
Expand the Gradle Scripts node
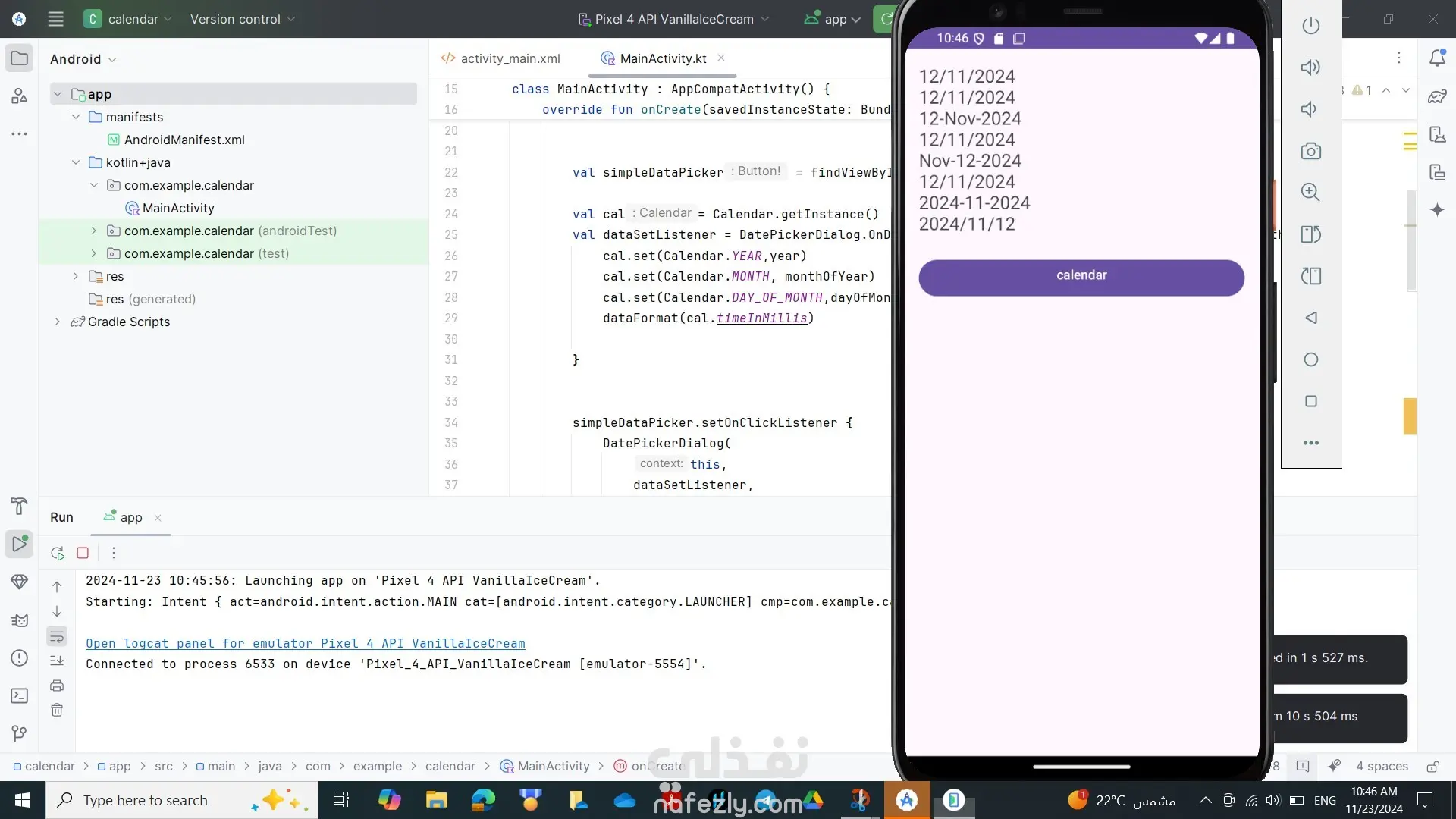[x=58, y=322]
